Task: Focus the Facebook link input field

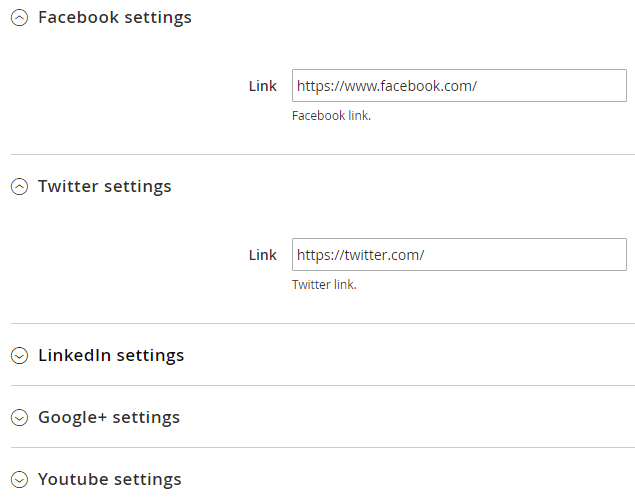Action: [459, 85]
